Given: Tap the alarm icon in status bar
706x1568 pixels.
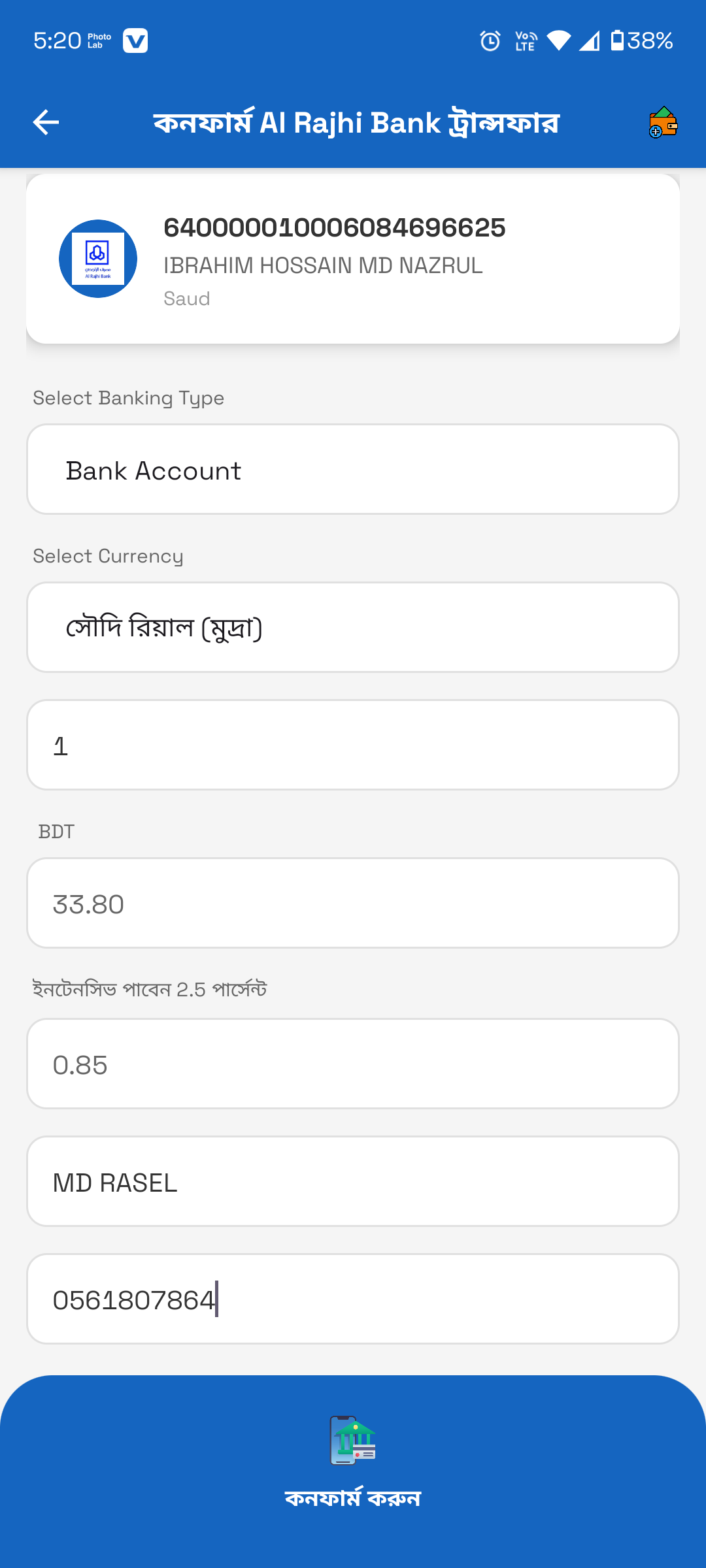Looking at the screenshot, I should (x=490, y=41).
